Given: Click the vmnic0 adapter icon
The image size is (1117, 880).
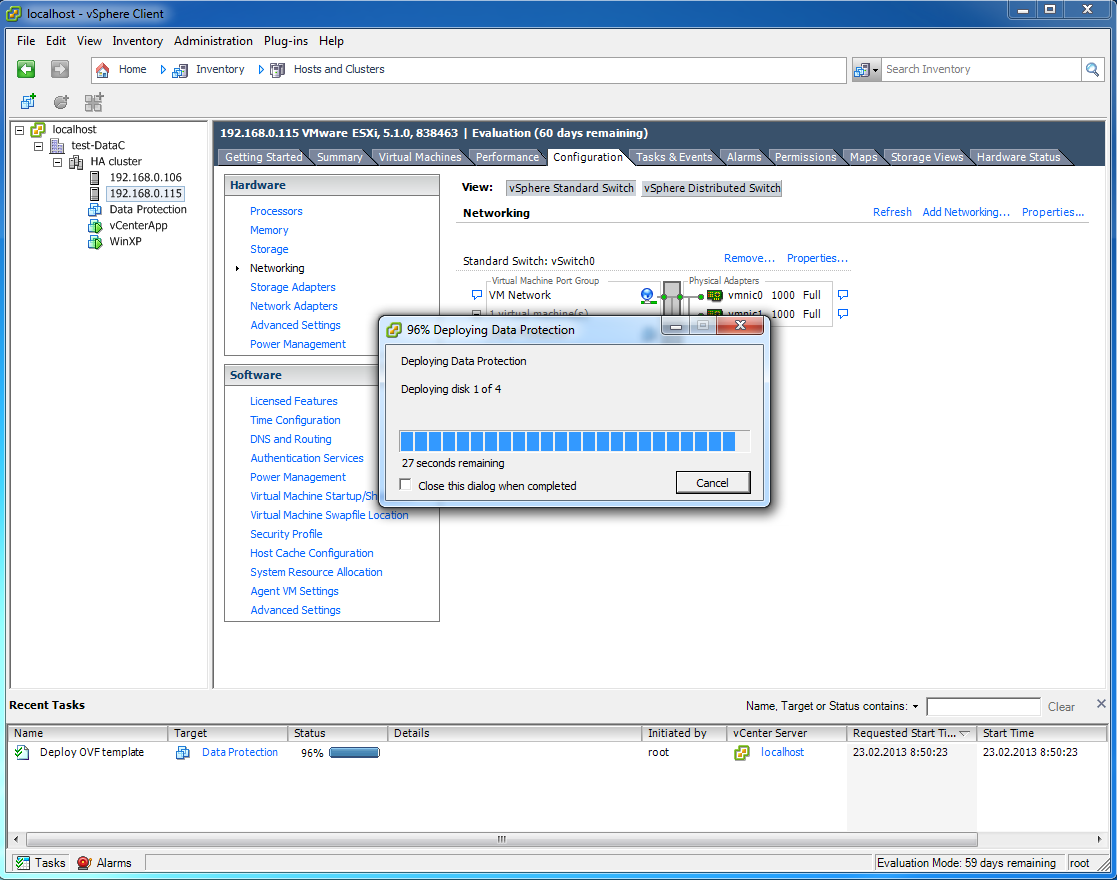Looking at the screenshot, I should click(715, 295).
